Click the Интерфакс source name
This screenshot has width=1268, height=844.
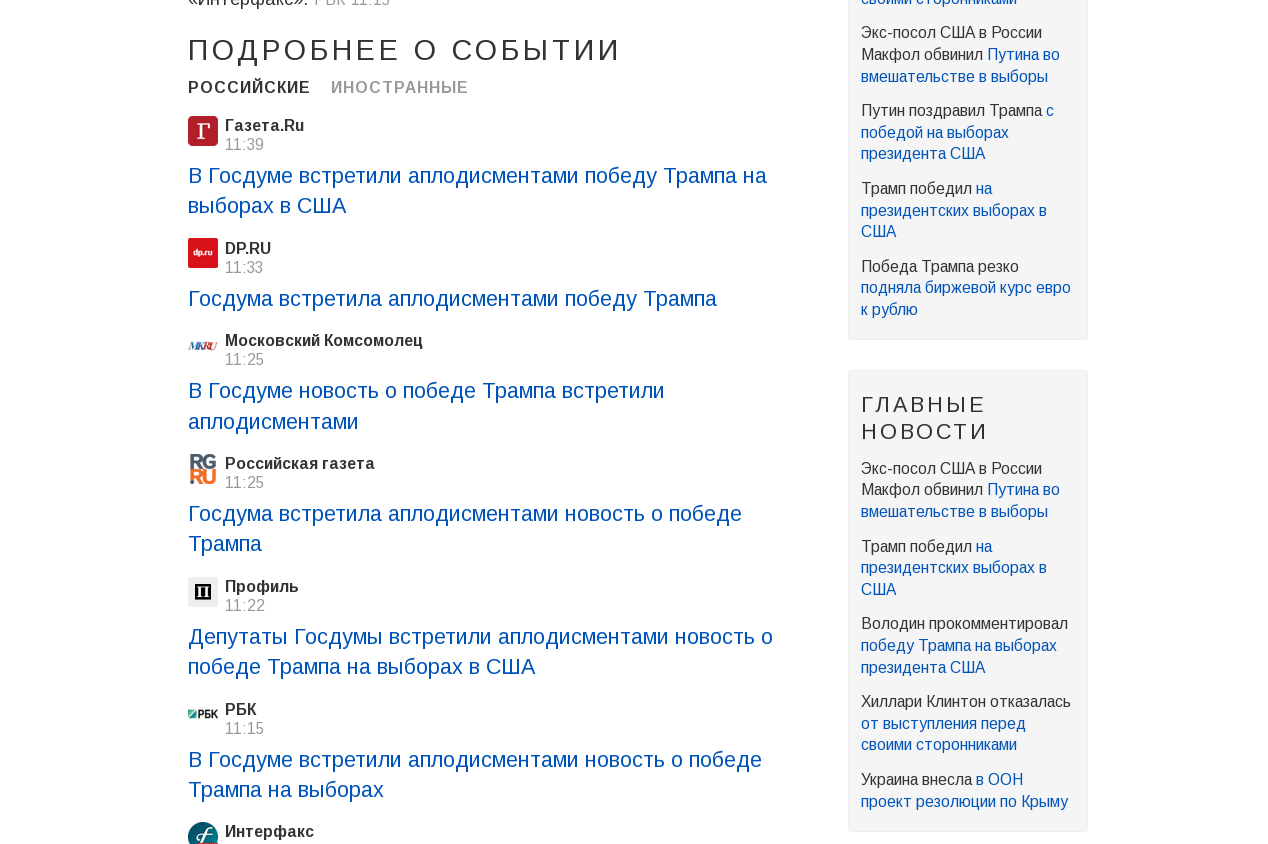(269, 832)
